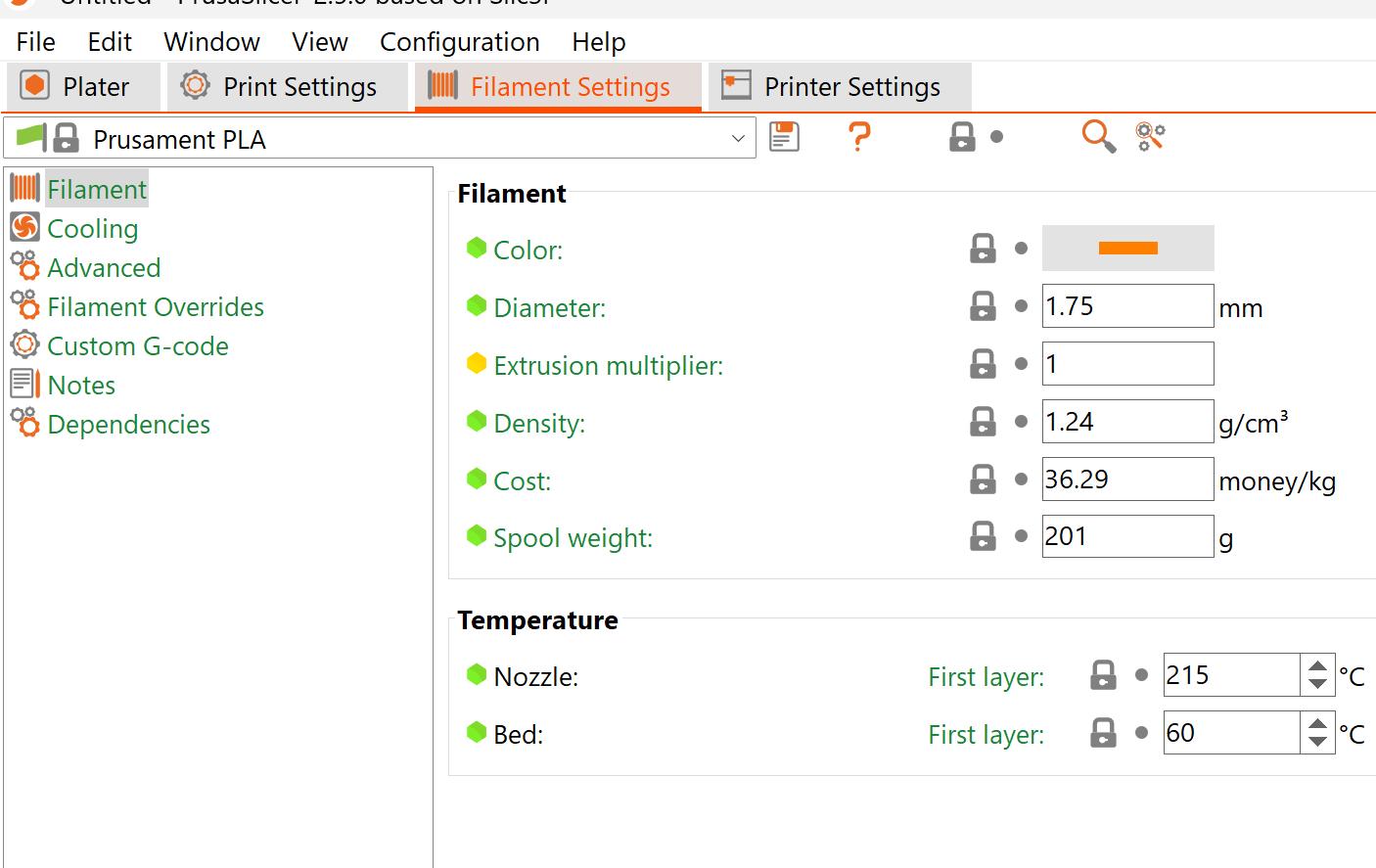Decrease the bed first layer temperature
Image resolution: width=1376 pixels, height=868 pixels.
tap(1317, 742)
